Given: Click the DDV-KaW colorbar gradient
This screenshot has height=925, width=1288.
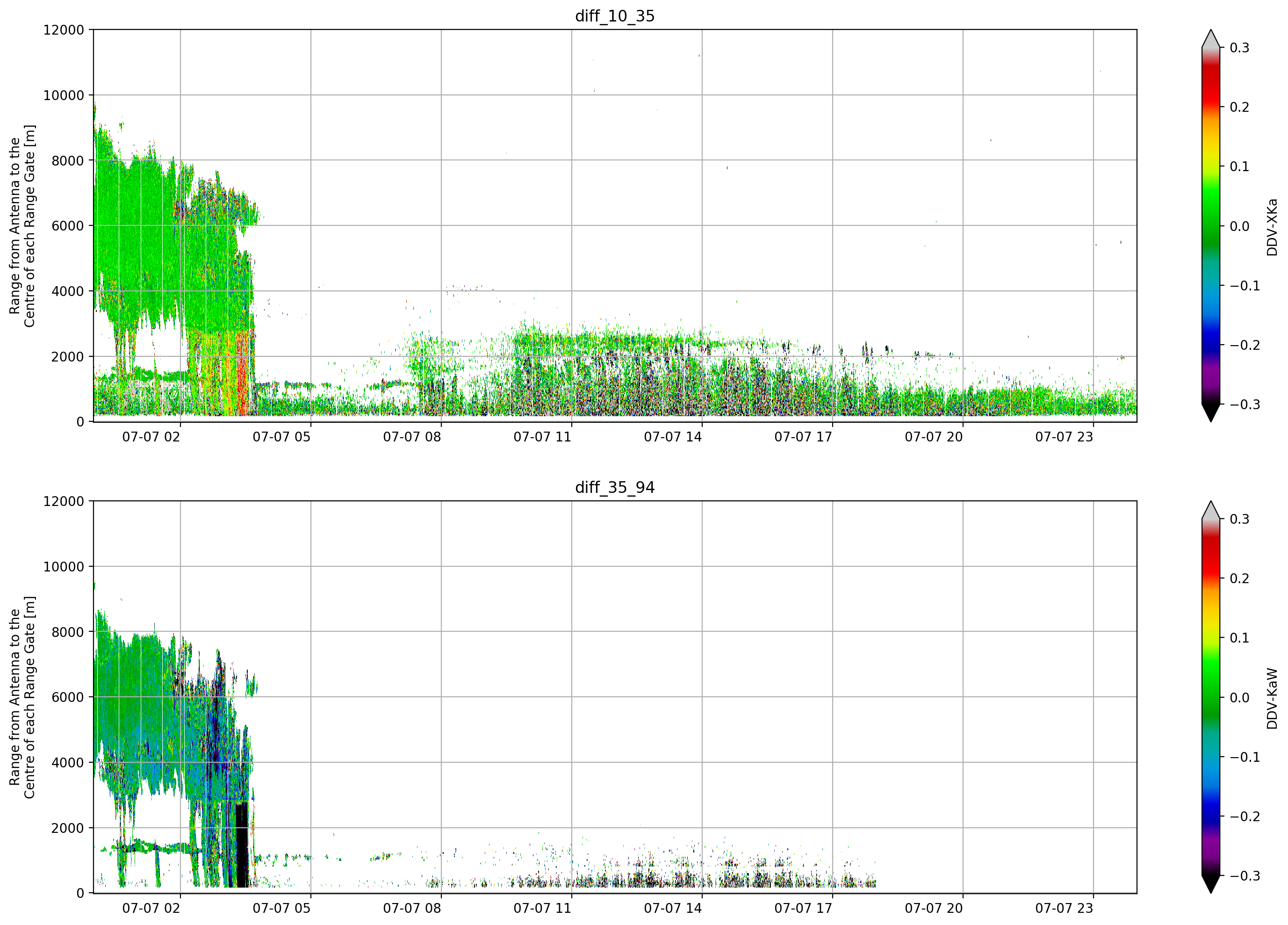Looking at the screenshot, I should (1210, 697).
